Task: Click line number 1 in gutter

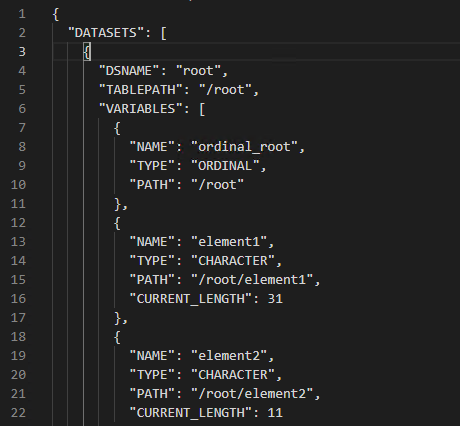Action: [x=22, y=14]
